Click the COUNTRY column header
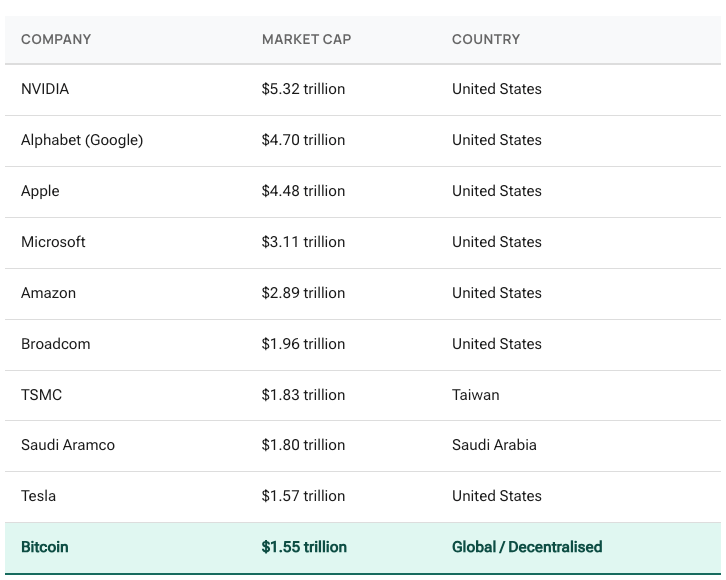Image resolution: width=726 pixels, height=580 pixels. (486, 39)
